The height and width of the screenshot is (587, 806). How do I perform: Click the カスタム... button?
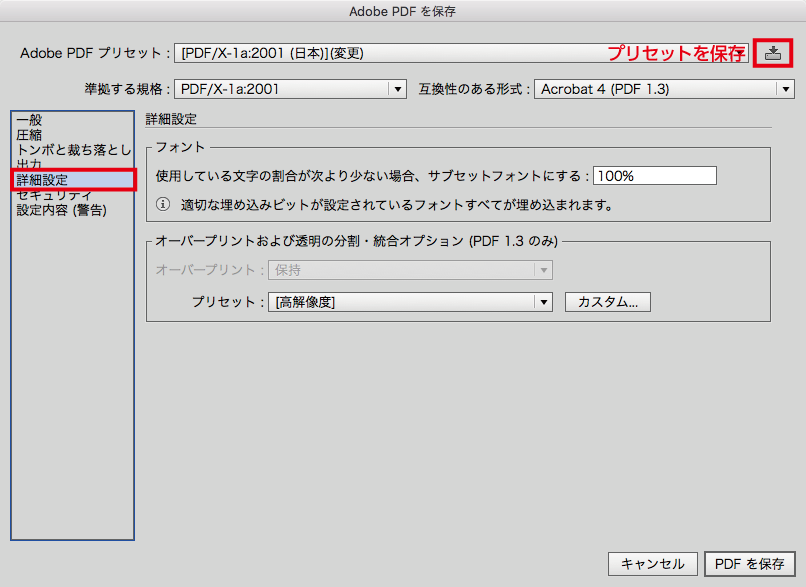tap(608, 302)
